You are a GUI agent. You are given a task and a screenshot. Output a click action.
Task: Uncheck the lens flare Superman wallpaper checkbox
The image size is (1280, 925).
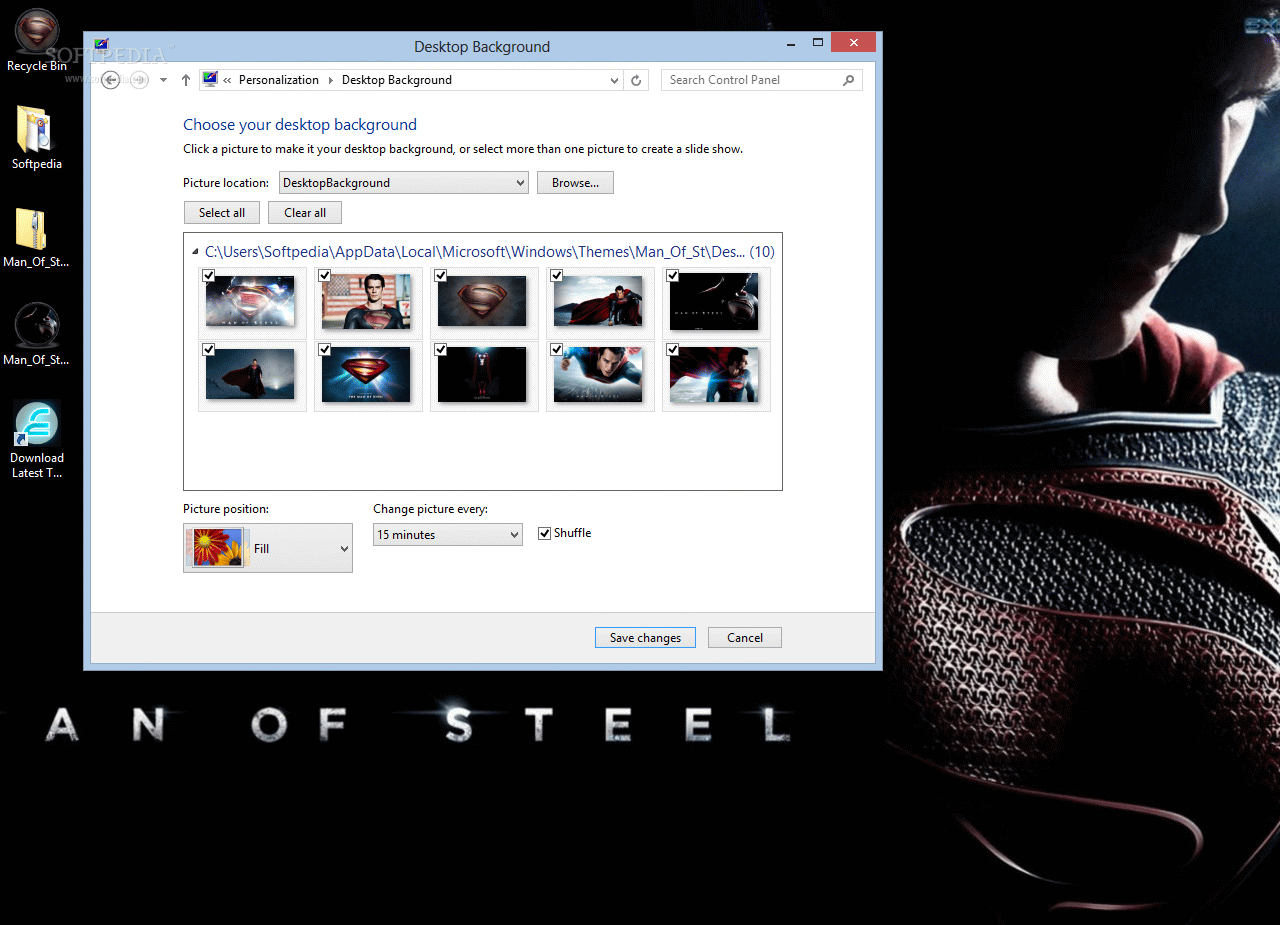(673, 349)
